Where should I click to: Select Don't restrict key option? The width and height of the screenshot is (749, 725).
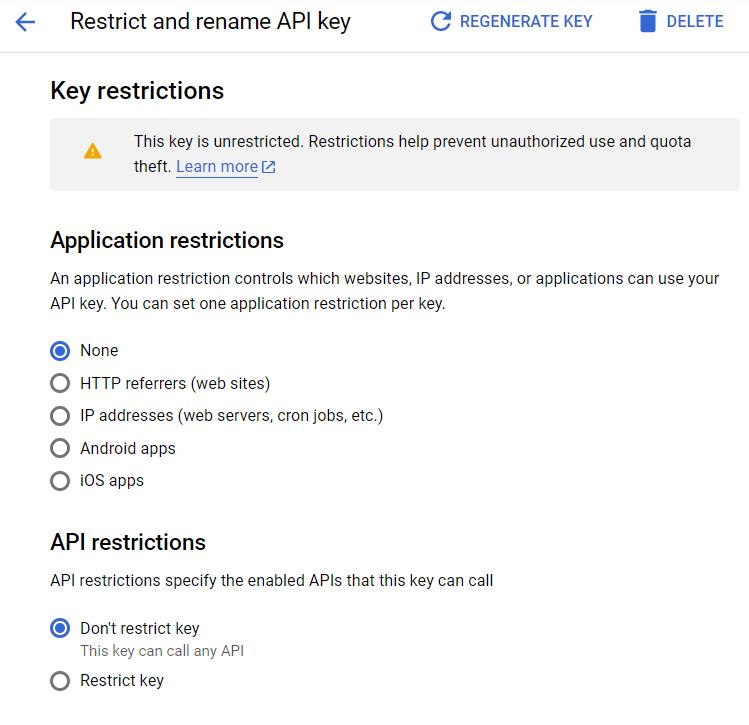point(60,629)
